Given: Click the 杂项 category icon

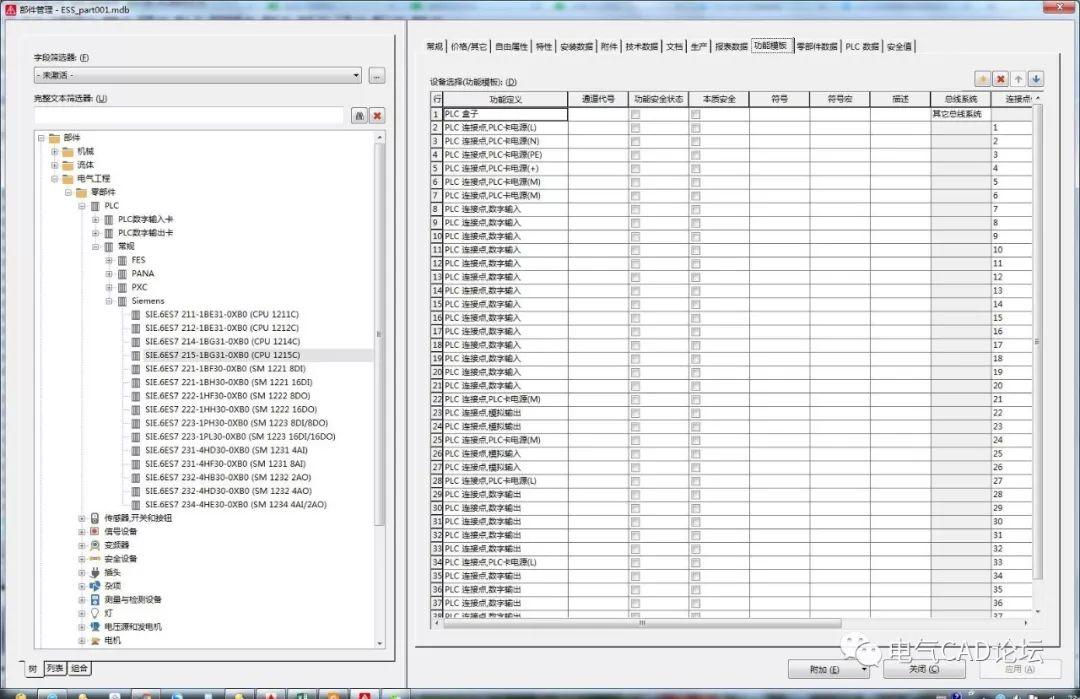Looking at the screenshot, I should [95, 586].
